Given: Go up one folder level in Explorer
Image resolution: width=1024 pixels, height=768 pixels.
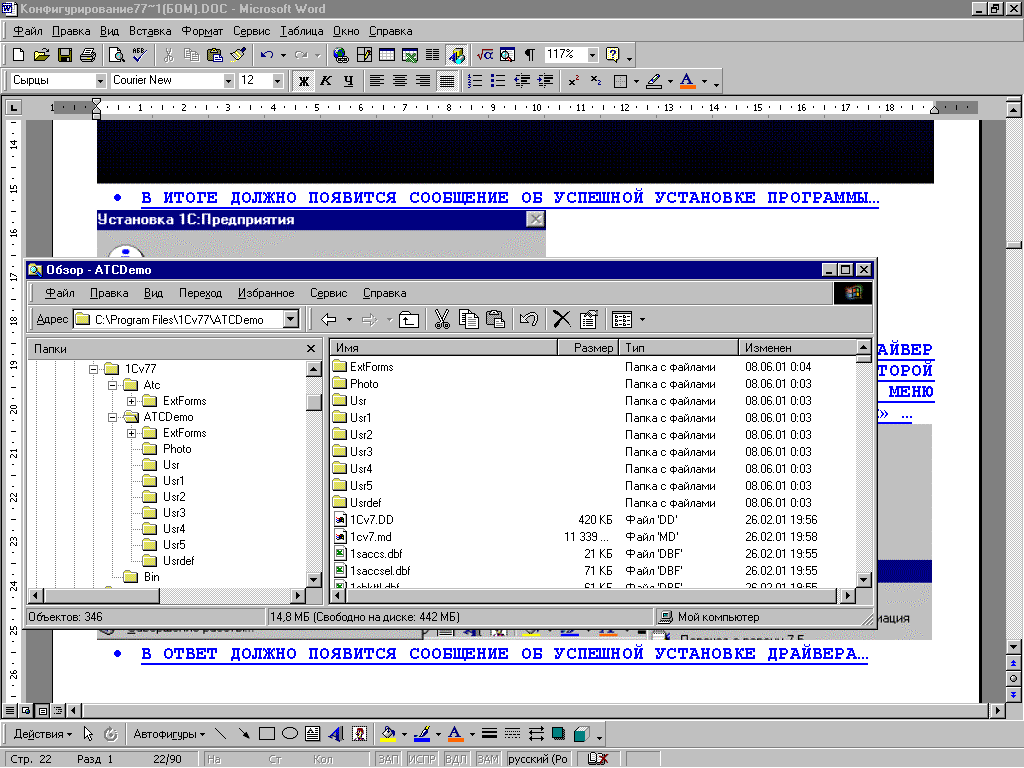Looking at the screenshot, I should pyautogui.click(x=409, y=320).
